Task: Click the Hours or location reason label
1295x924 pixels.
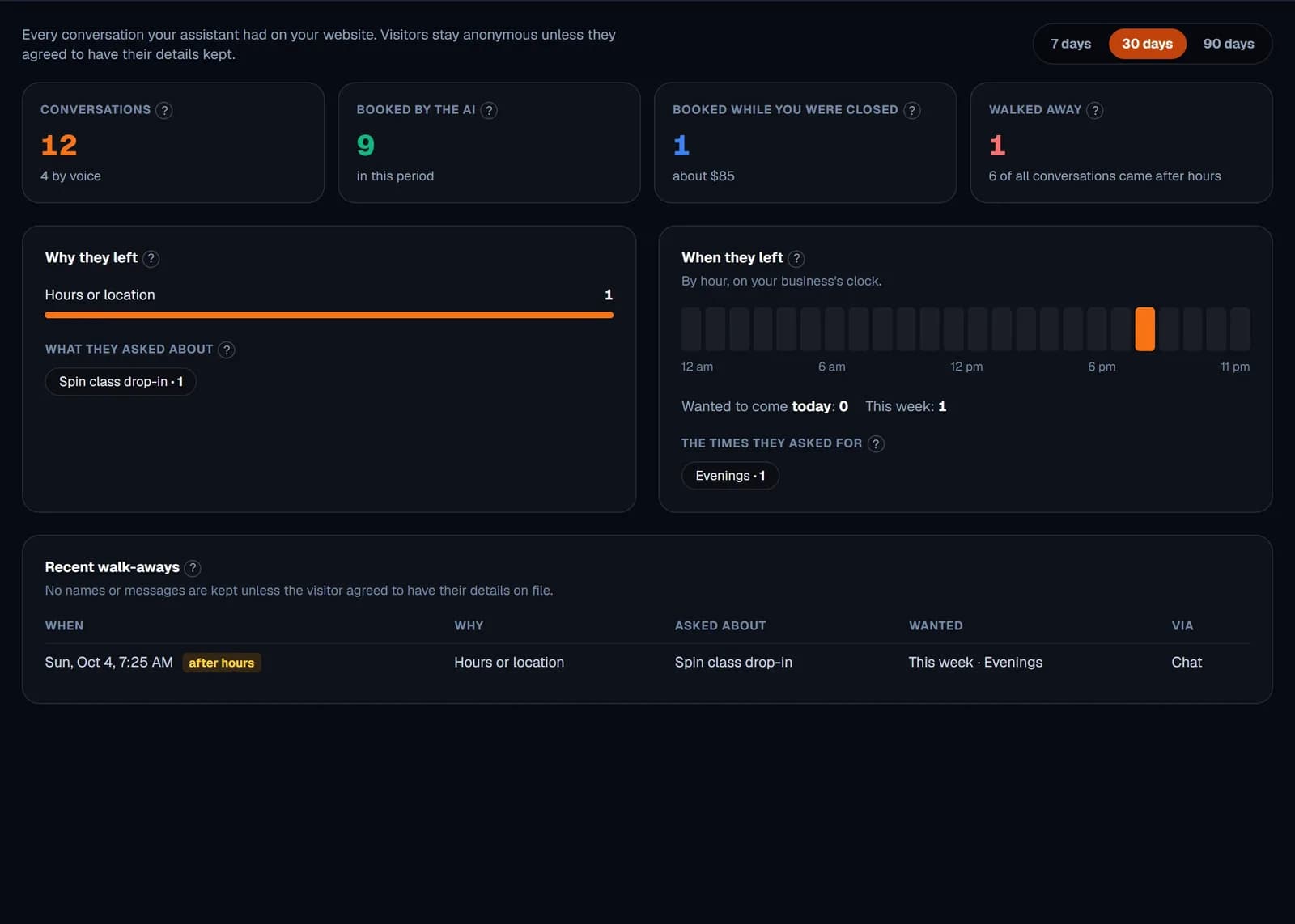Action: click(100, 295)
